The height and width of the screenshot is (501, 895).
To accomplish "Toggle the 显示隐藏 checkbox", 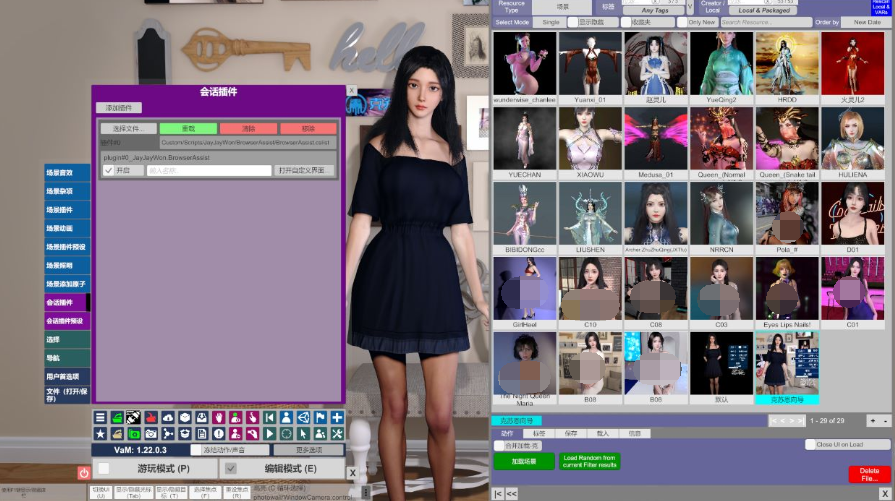I will click(573, 22).
